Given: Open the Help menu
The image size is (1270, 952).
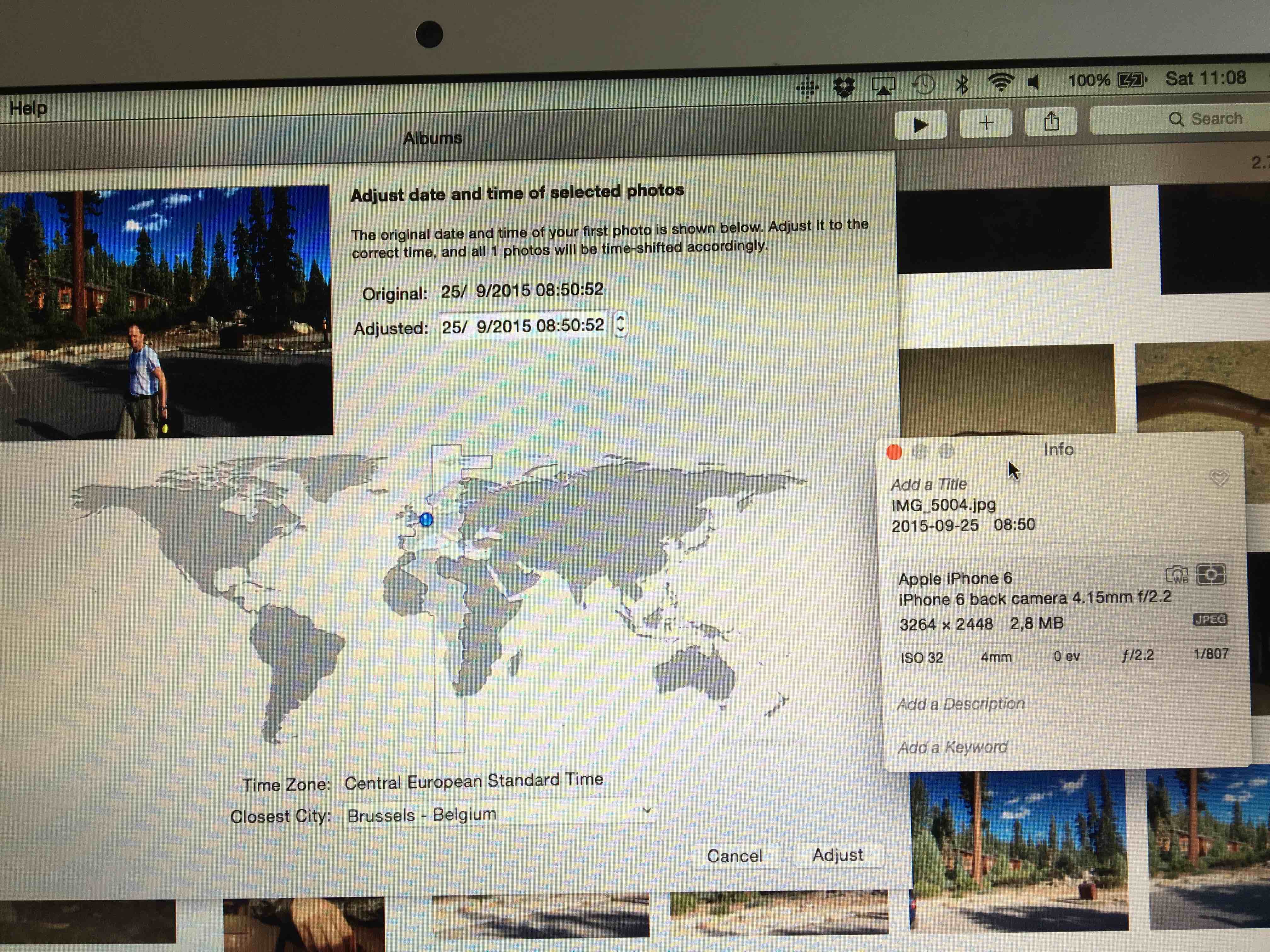Looking at the screenshot, I should [28, 108].
